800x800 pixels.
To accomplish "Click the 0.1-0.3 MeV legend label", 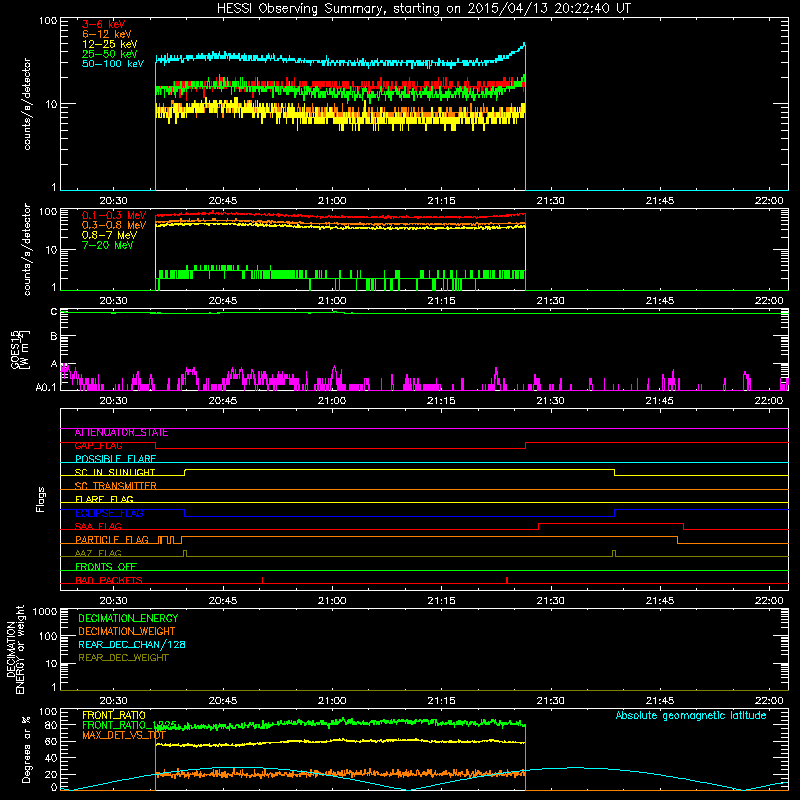I will tap(114, 215).
